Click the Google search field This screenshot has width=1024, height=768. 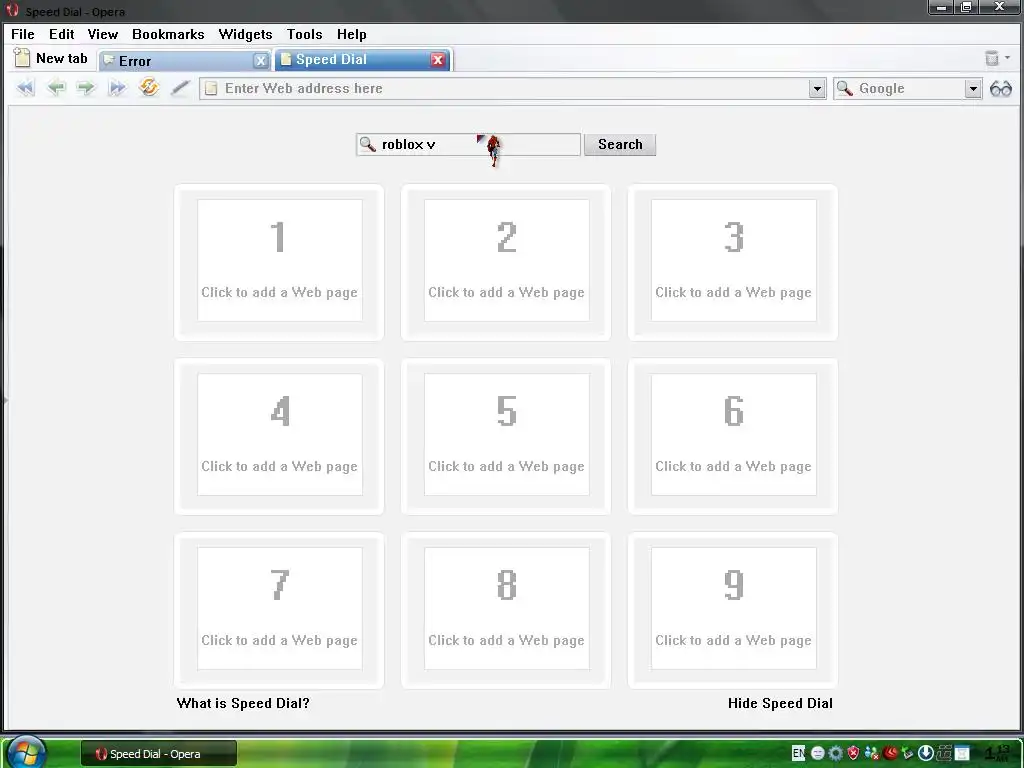(908, 88)
